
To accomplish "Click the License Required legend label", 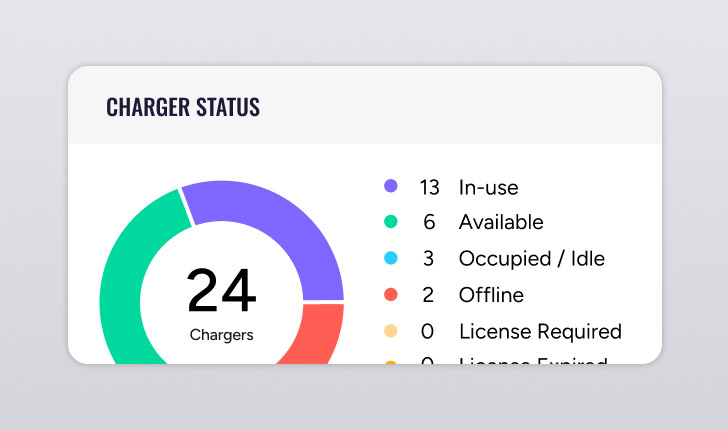I will (540, 332).
